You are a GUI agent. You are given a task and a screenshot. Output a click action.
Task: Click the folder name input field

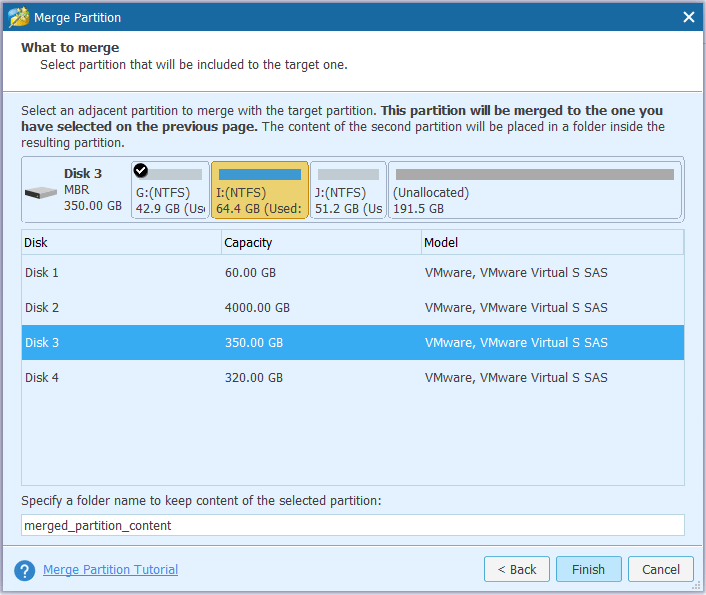click(352, 525)
